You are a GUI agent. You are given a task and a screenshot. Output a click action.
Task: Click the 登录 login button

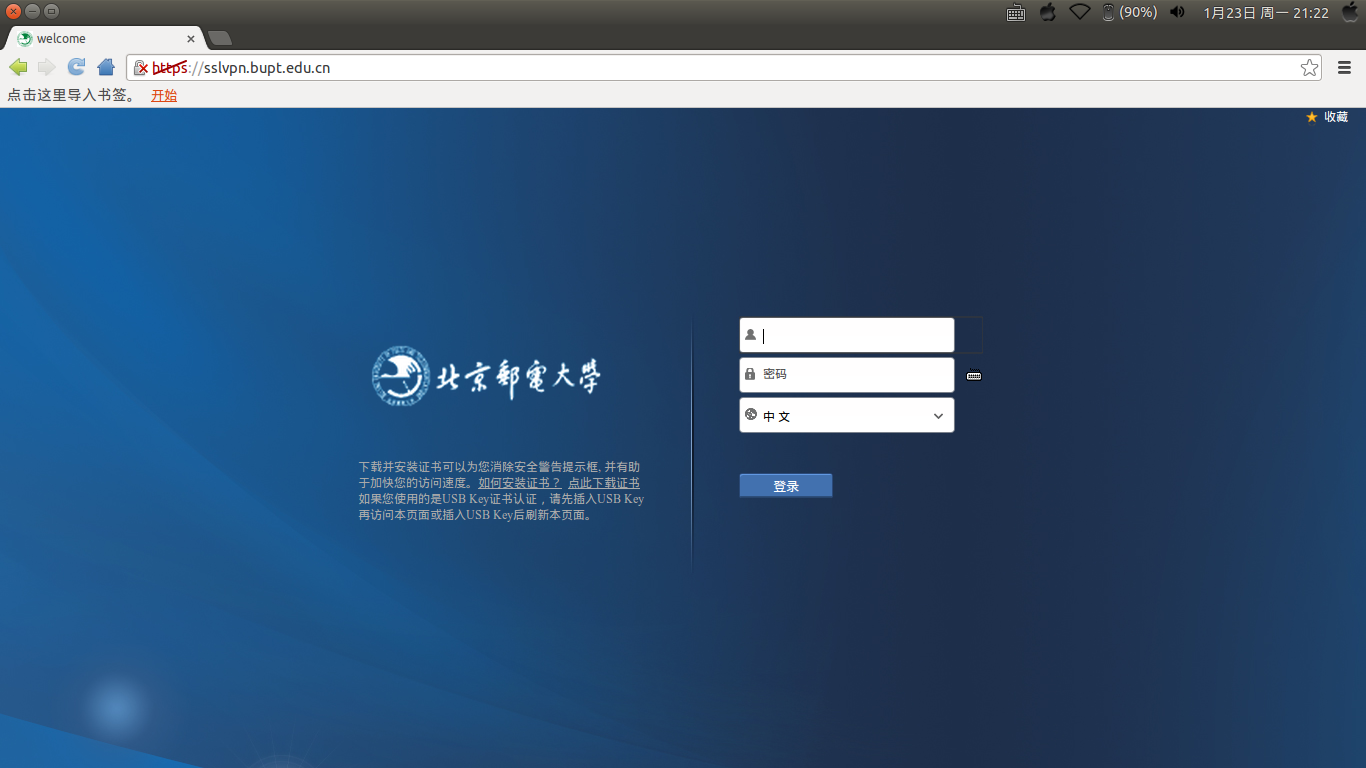coord(786,486)
